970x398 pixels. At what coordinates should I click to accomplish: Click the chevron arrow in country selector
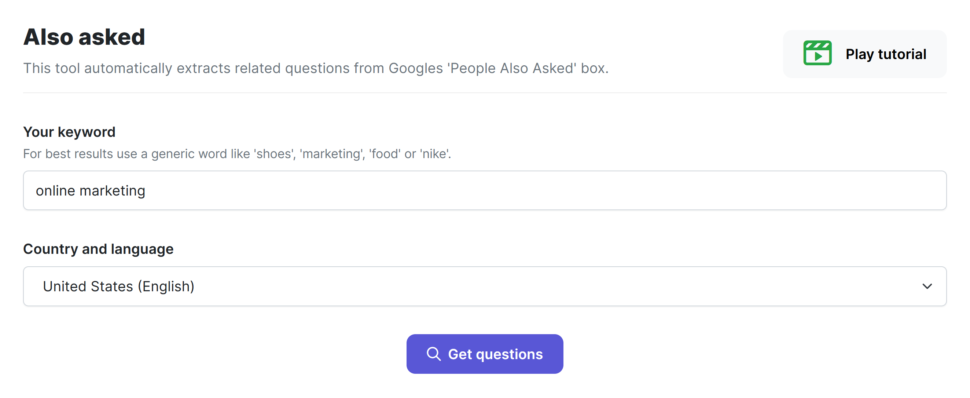927,286
